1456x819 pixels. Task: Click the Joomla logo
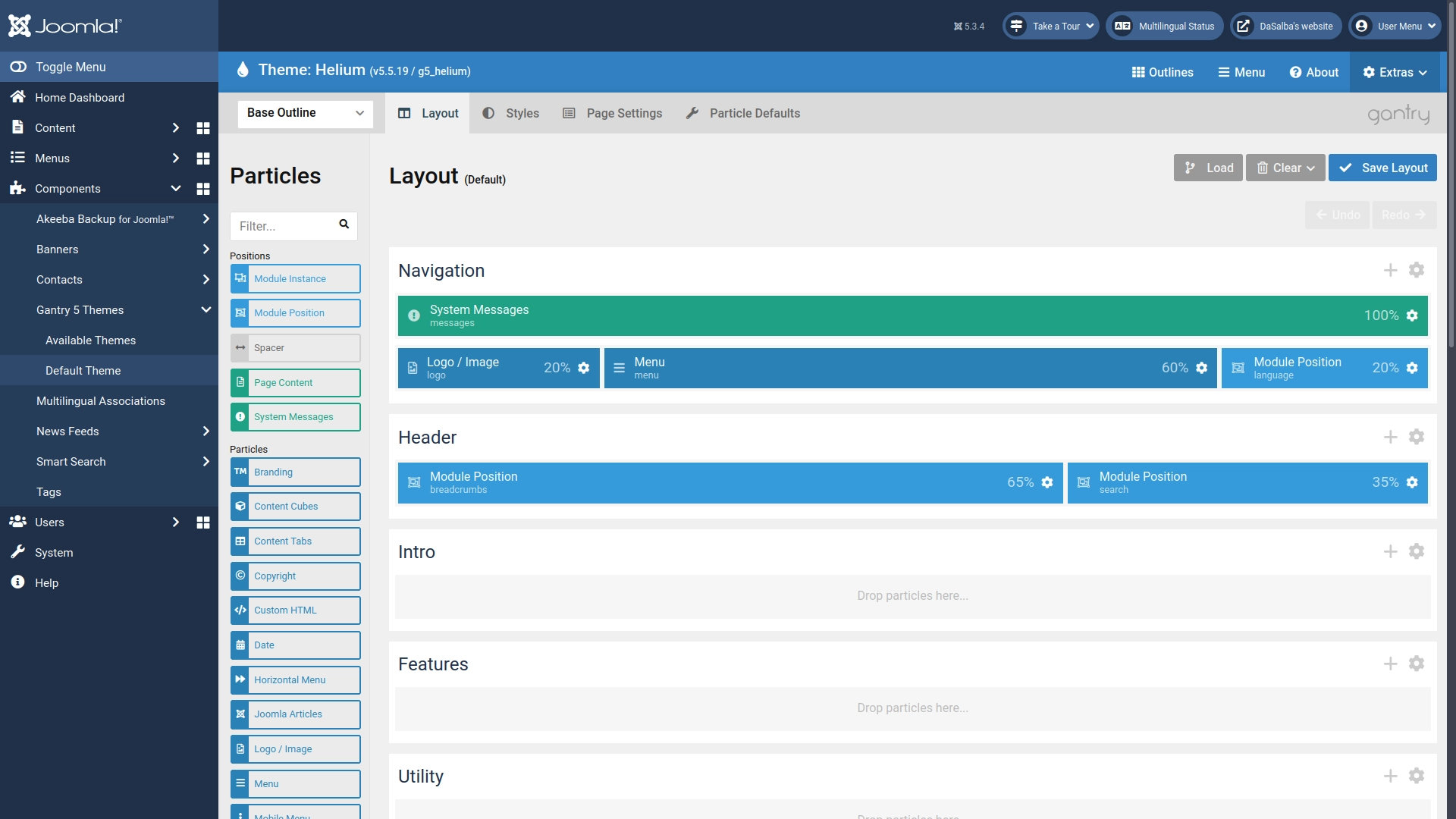(x=64, y=25)
